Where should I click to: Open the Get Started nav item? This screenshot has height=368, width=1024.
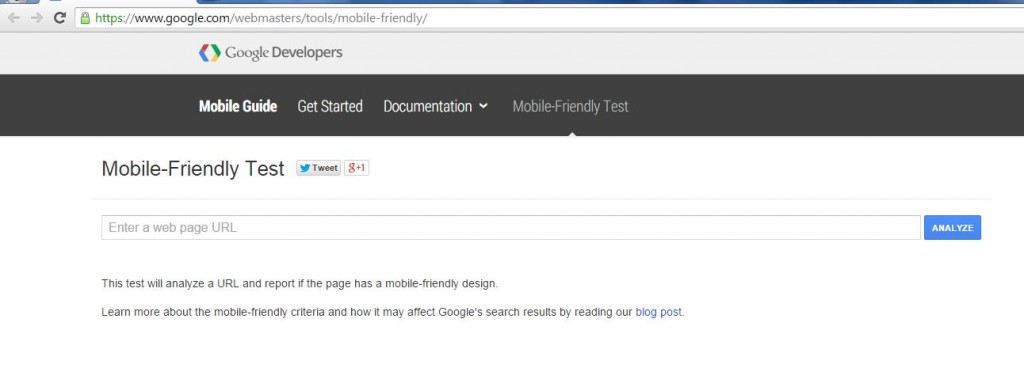[x=330, y=106]
